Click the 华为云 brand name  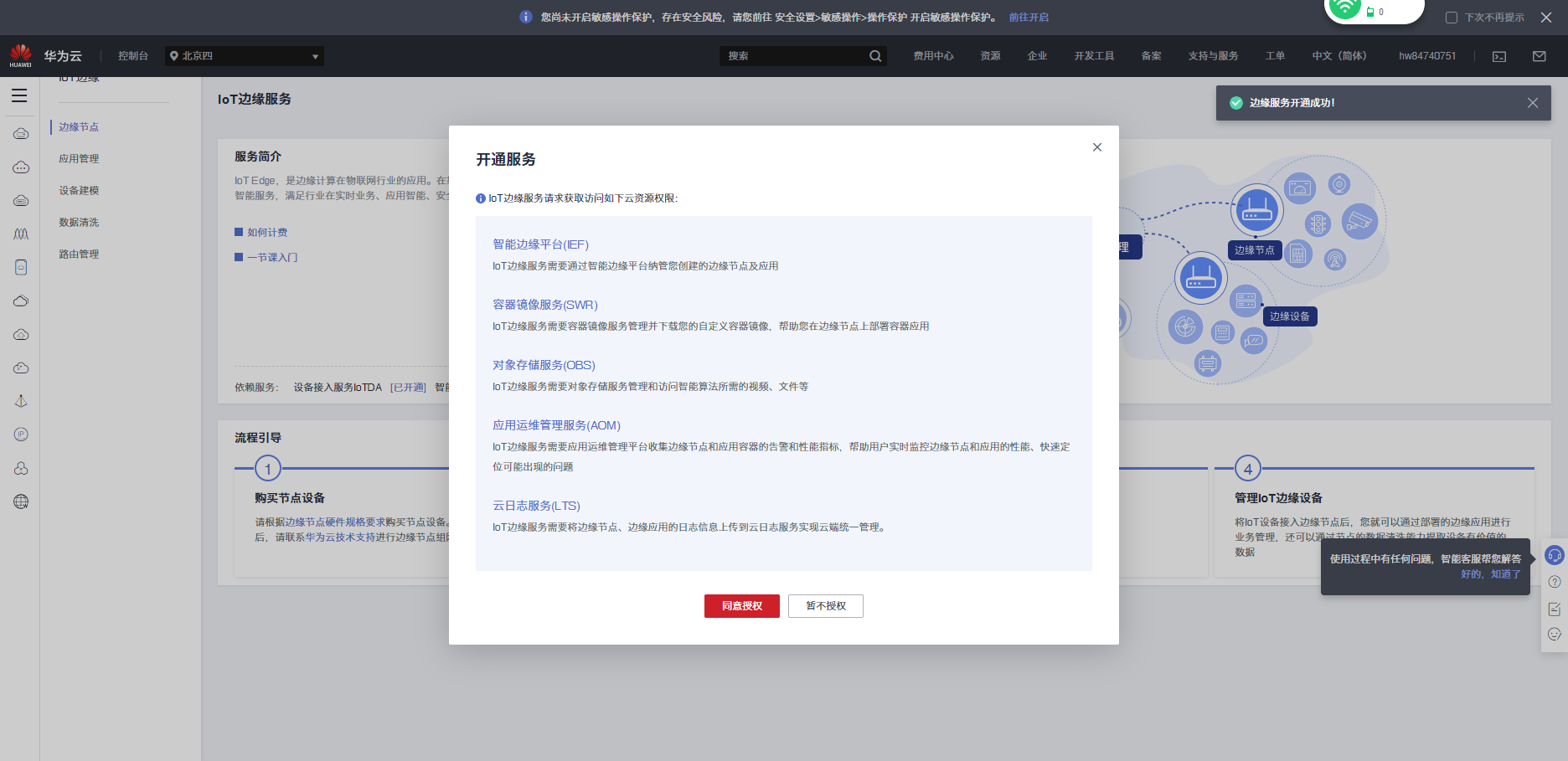(x=63, y=56)
